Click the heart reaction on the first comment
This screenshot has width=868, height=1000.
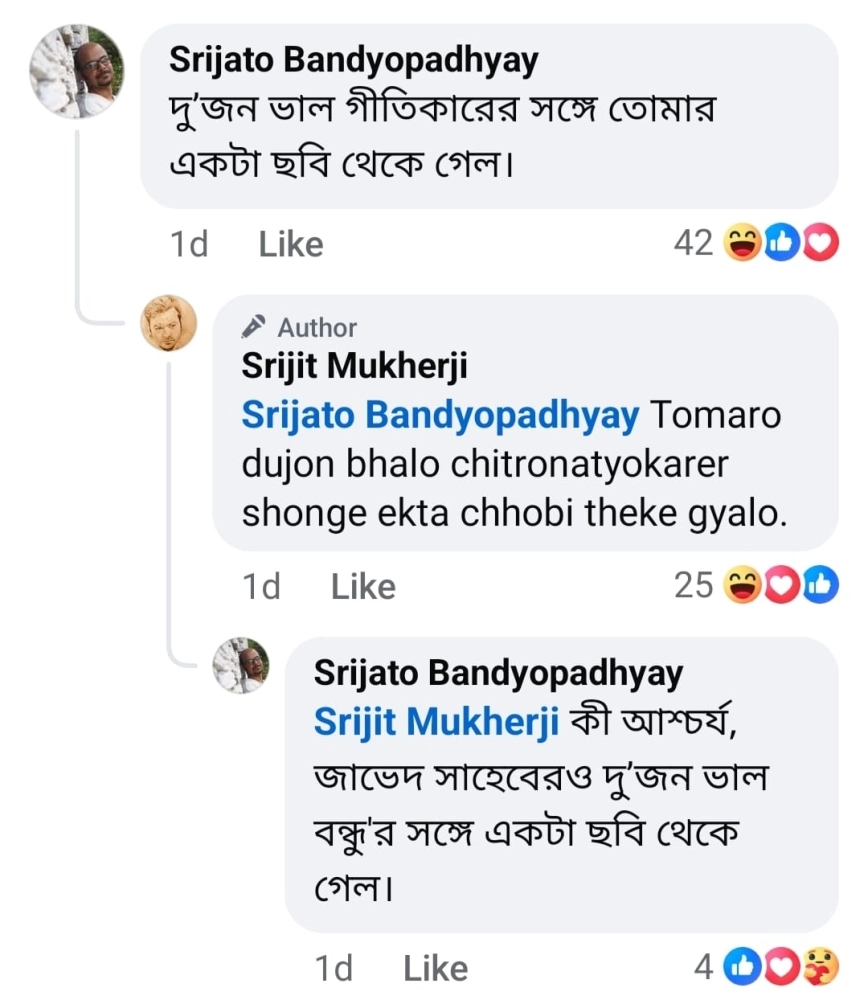point(820,243)
